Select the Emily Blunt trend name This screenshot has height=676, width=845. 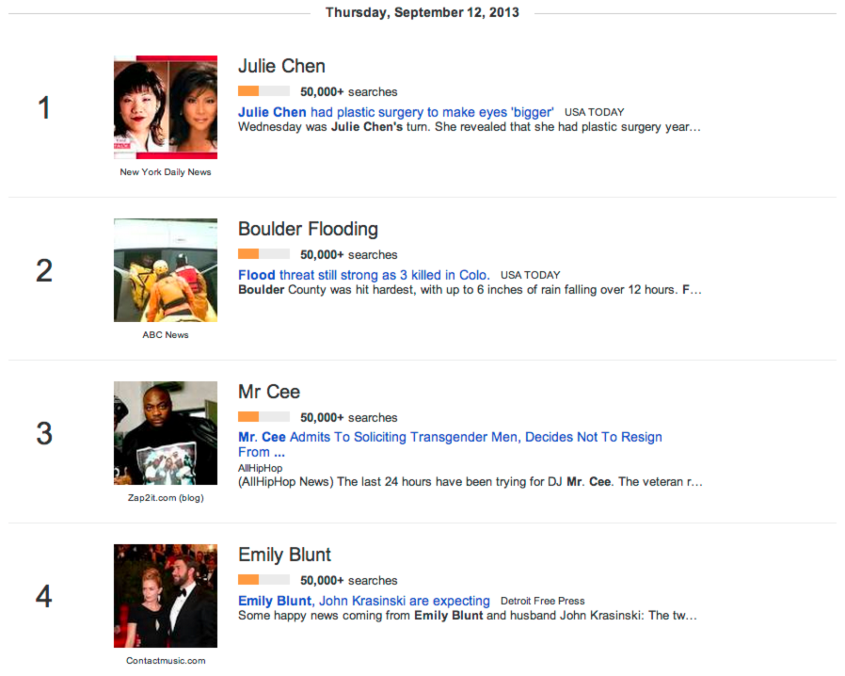click(x=285, y=555)
